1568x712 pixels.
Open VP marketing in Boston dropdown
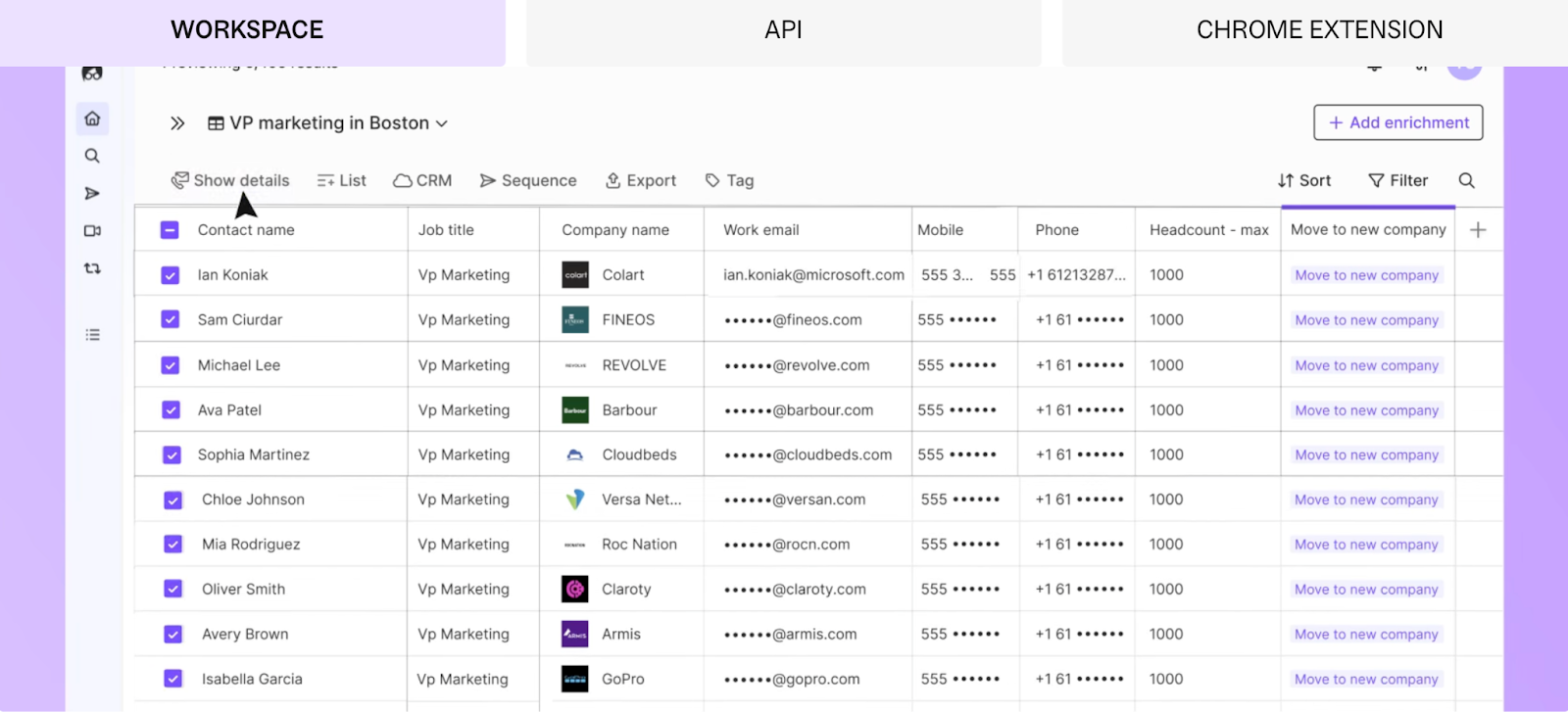pyautogui.click(x=327, y=123)
